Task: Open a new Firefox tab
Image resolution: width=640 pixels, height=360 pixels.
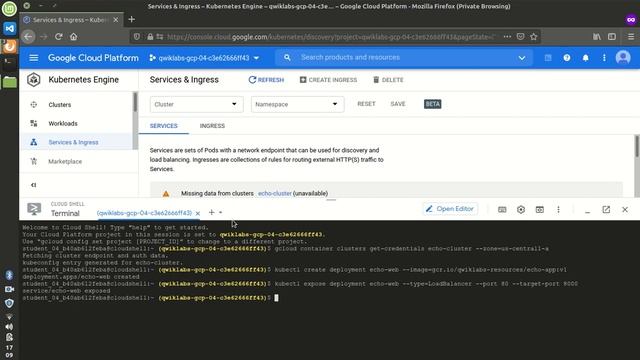Action: [131, 19]
